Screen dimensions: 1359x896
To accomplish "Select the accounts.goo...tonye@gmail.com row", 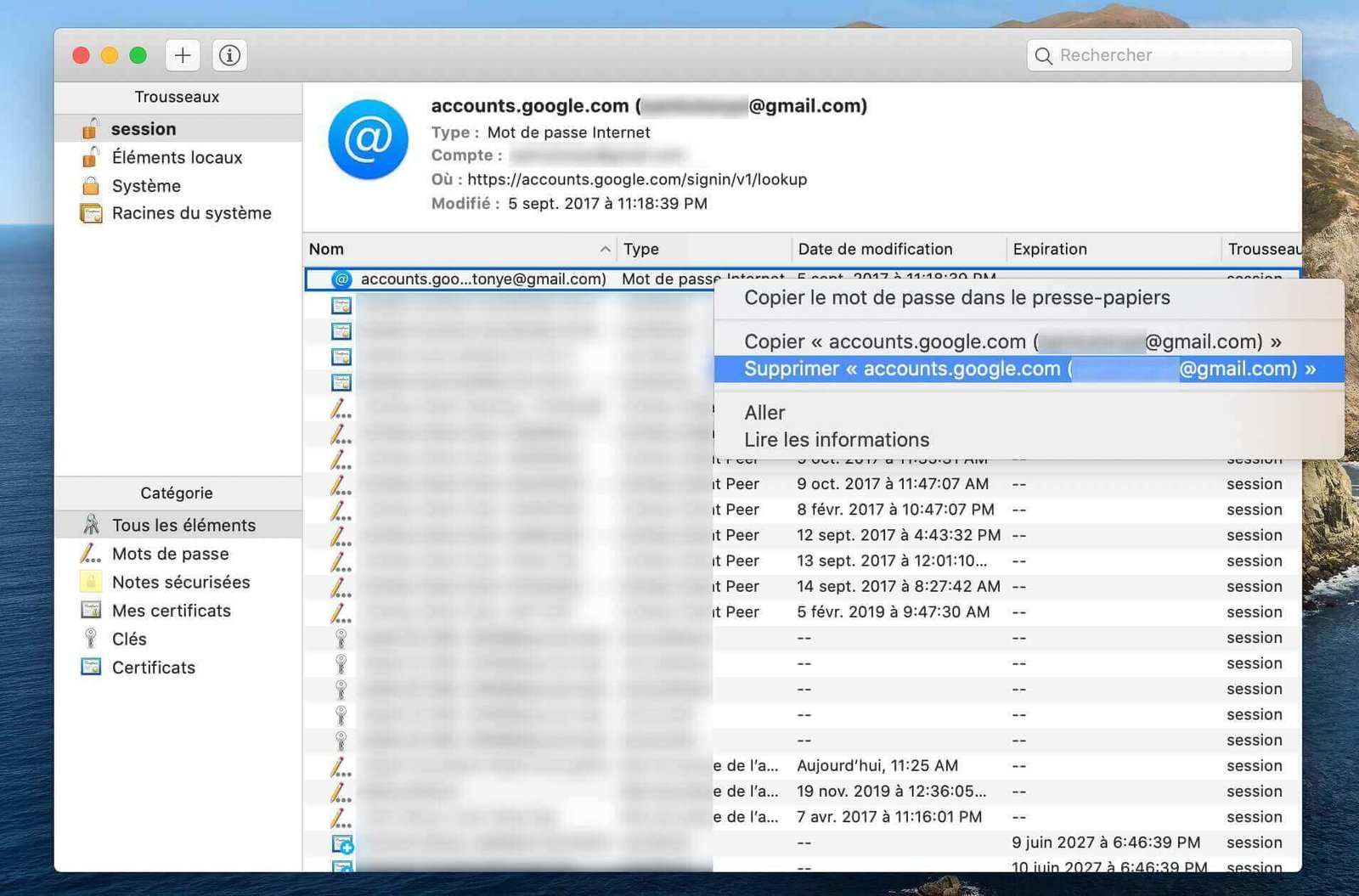I will (509, 279).
